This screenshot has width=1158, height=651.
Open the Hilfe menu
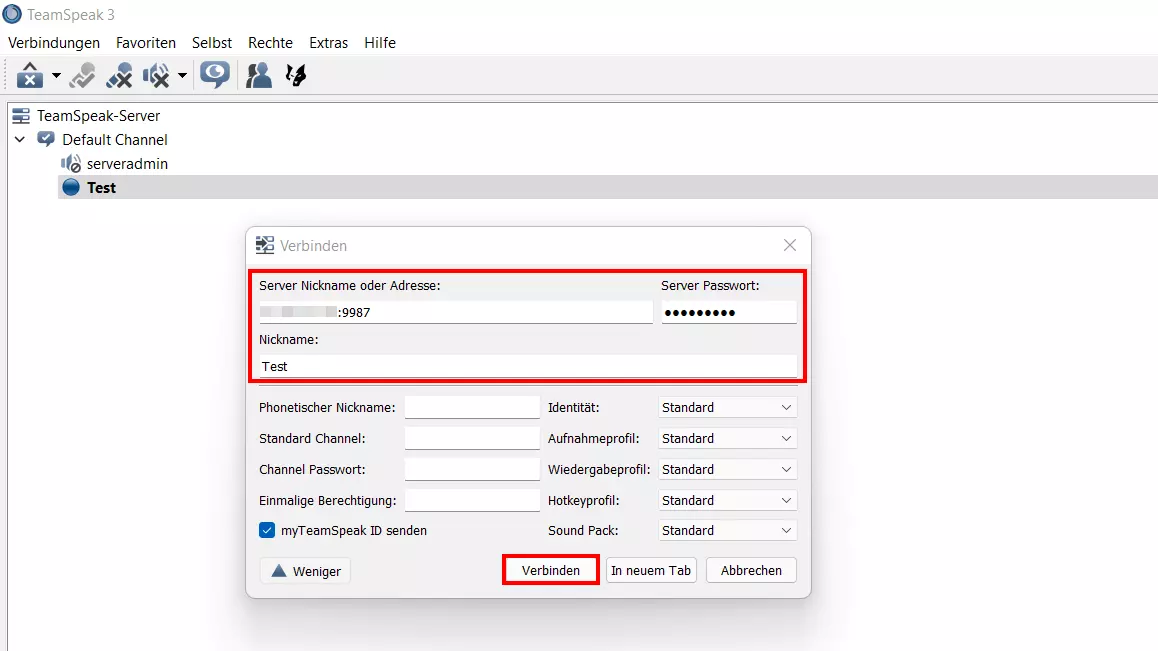[380, 43]
